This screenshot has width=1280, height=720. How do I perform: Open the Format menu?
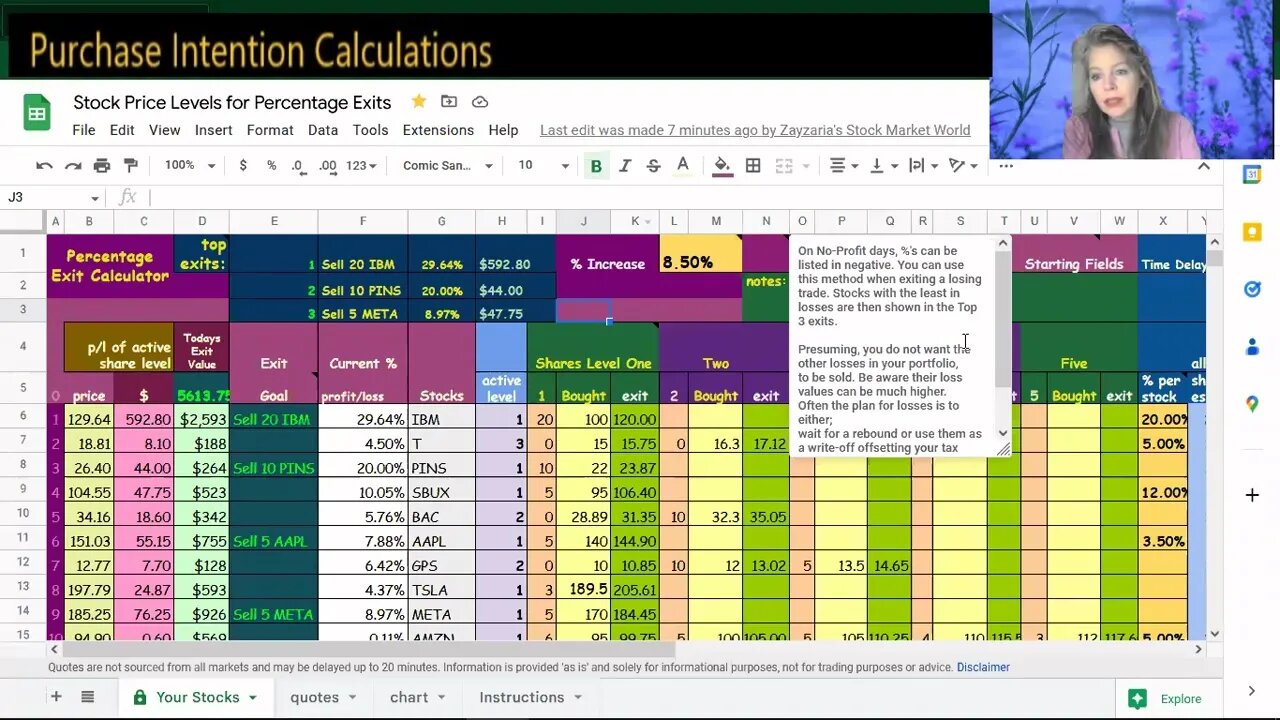pos(270,130)
